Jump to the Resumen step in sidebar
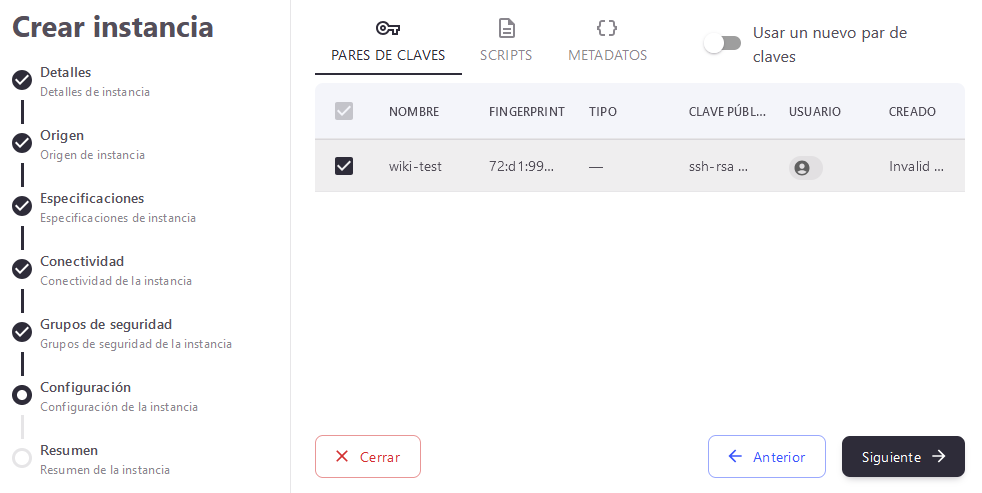 point(68,451)
